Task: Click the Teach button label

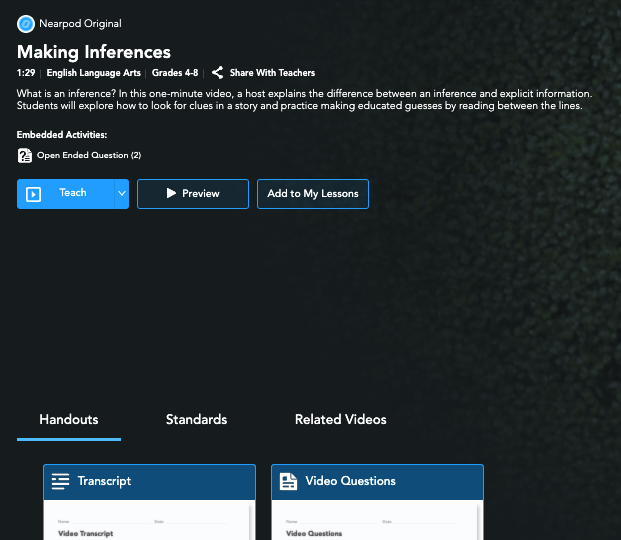Action: tap(73, 193)
